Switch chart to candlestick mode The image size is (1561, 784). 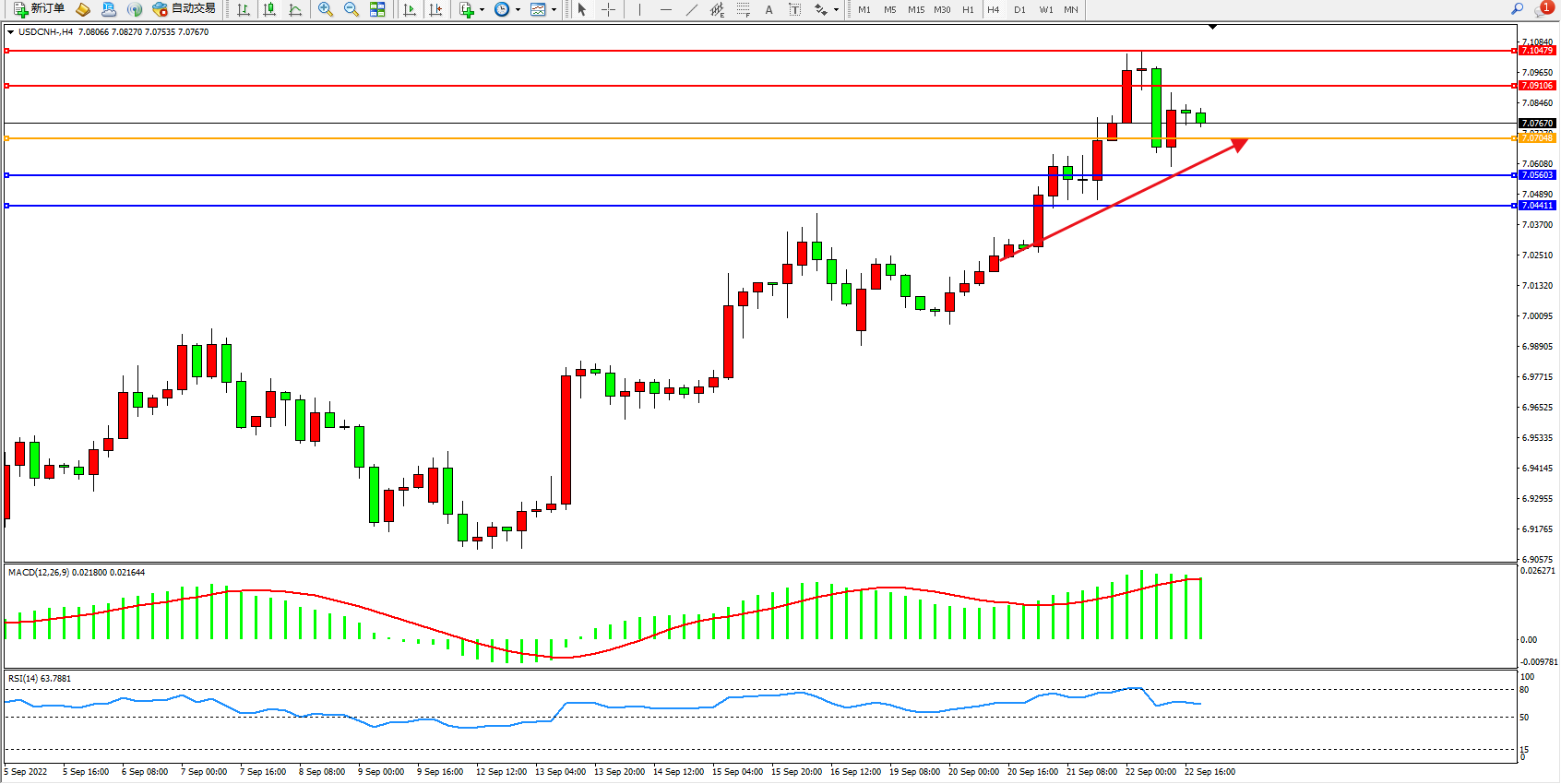(x=269, y=9)
